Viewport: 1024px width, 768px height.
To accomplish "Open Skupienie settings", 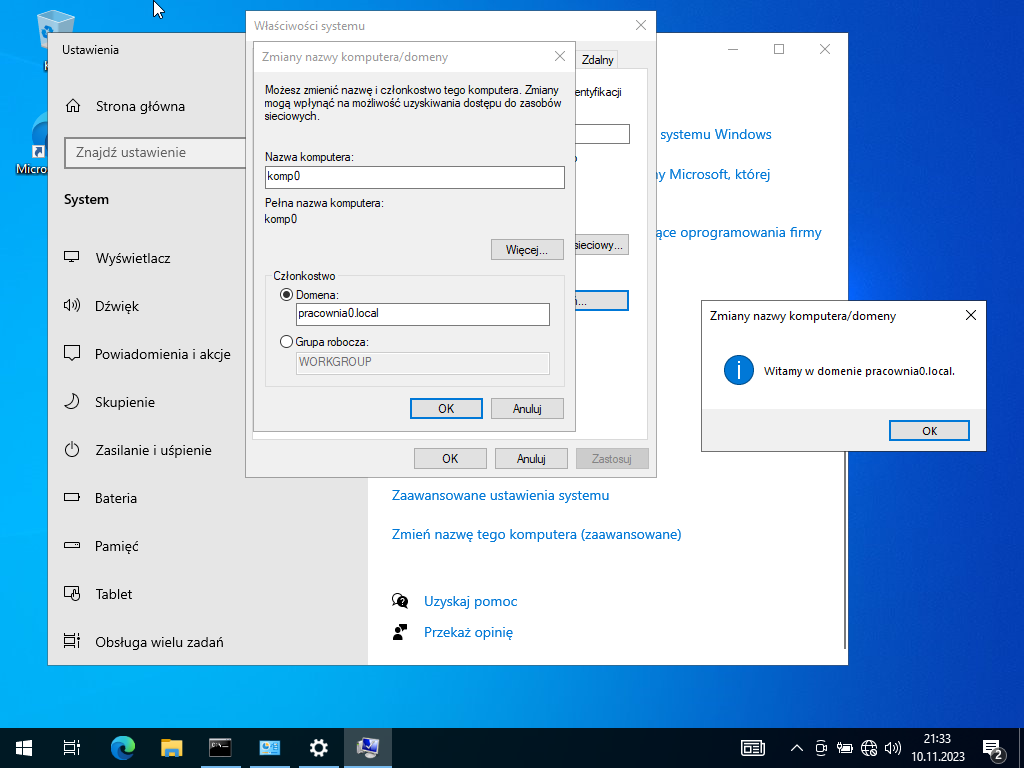I will pos(125,402).
